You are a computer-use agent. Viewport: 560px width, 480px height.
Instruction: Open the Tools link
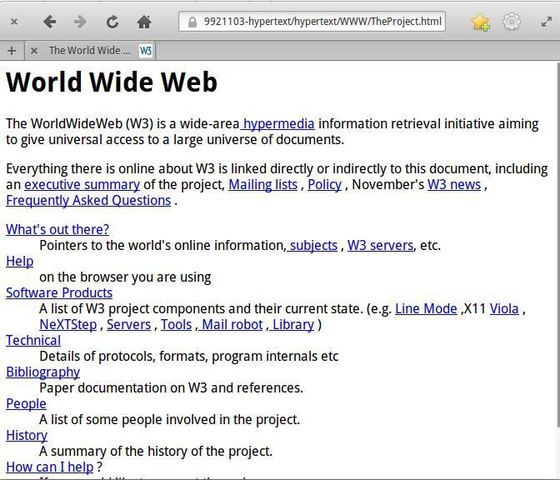pos(176,324)
